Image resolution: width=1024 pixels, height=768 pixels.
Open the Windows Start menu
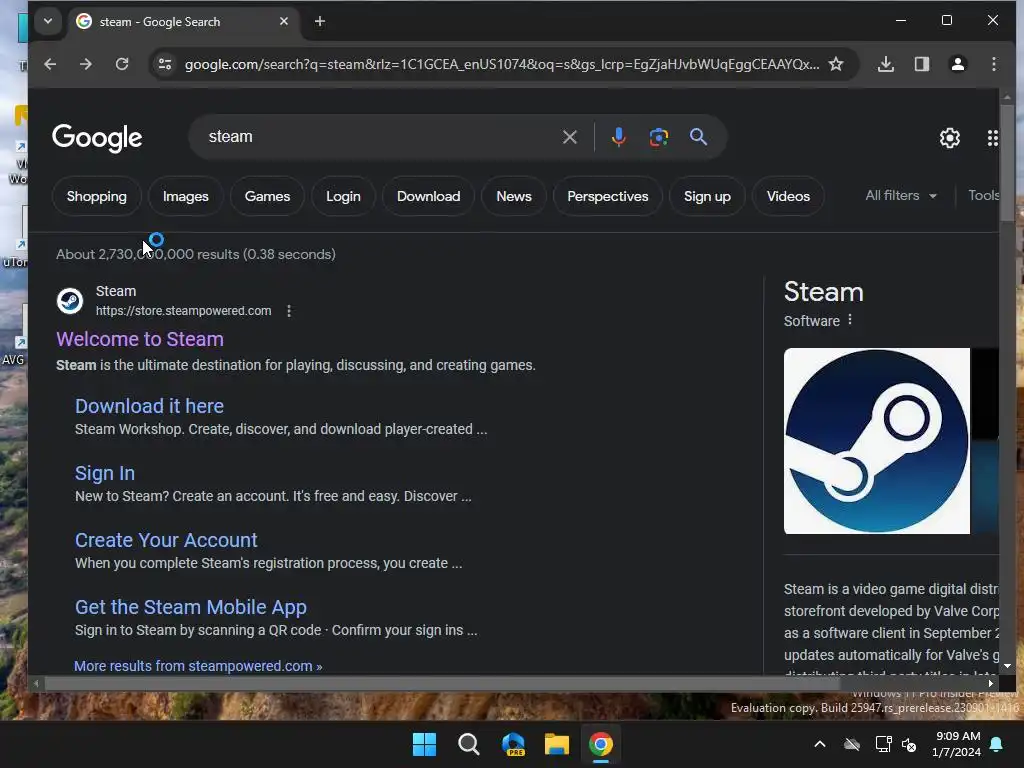click(424, 744)
